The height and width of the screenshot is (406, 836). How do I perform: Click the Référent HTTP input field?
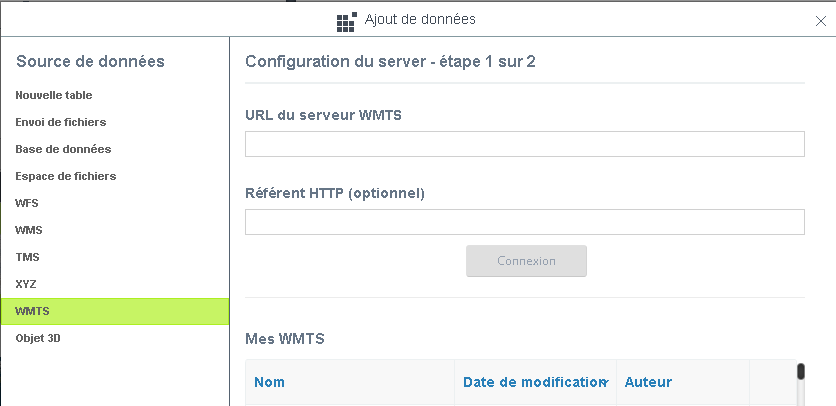click(524, 222)
